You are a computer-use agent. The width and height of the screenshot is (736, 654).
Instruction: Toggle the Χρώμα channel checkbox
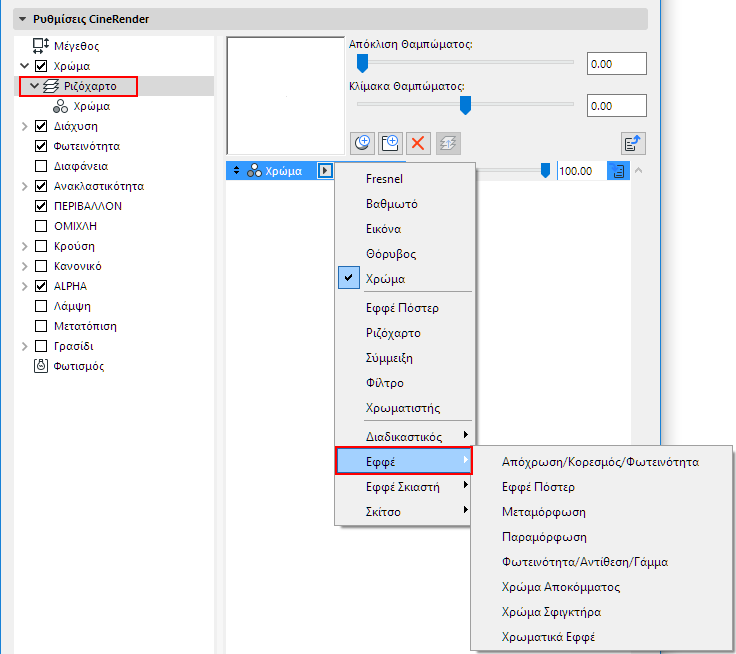pos(41,66)
